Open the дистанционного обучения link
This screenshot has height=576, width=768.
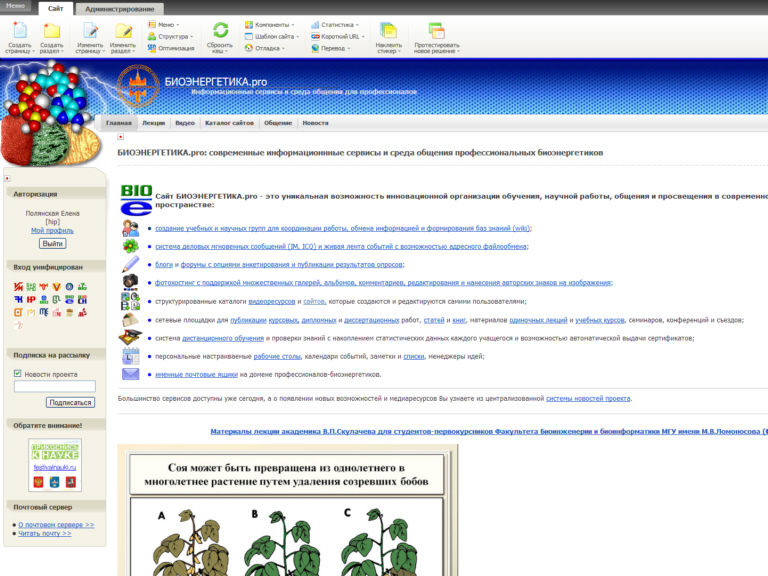(223, 338)
